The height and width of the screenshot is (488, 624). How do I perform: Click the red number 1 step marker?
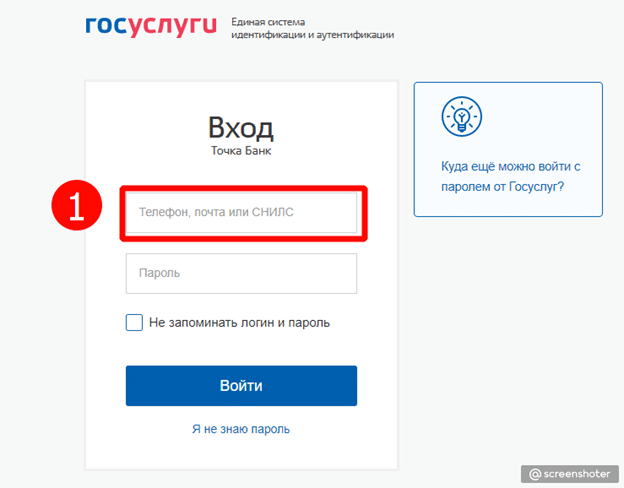coord(77,205)
